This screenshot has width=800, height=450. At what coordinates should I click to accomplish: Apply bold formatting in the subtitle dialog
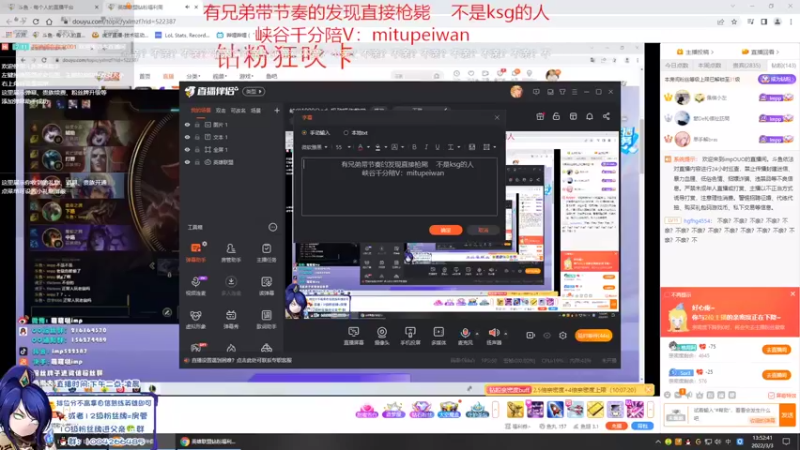[x=414, y=147]
